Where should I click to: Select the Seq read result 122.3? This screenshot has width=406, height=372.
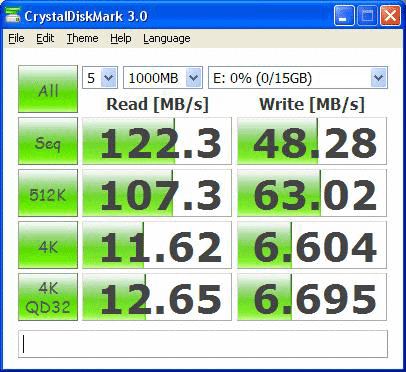pyautogui.click(x=157, y=141)
